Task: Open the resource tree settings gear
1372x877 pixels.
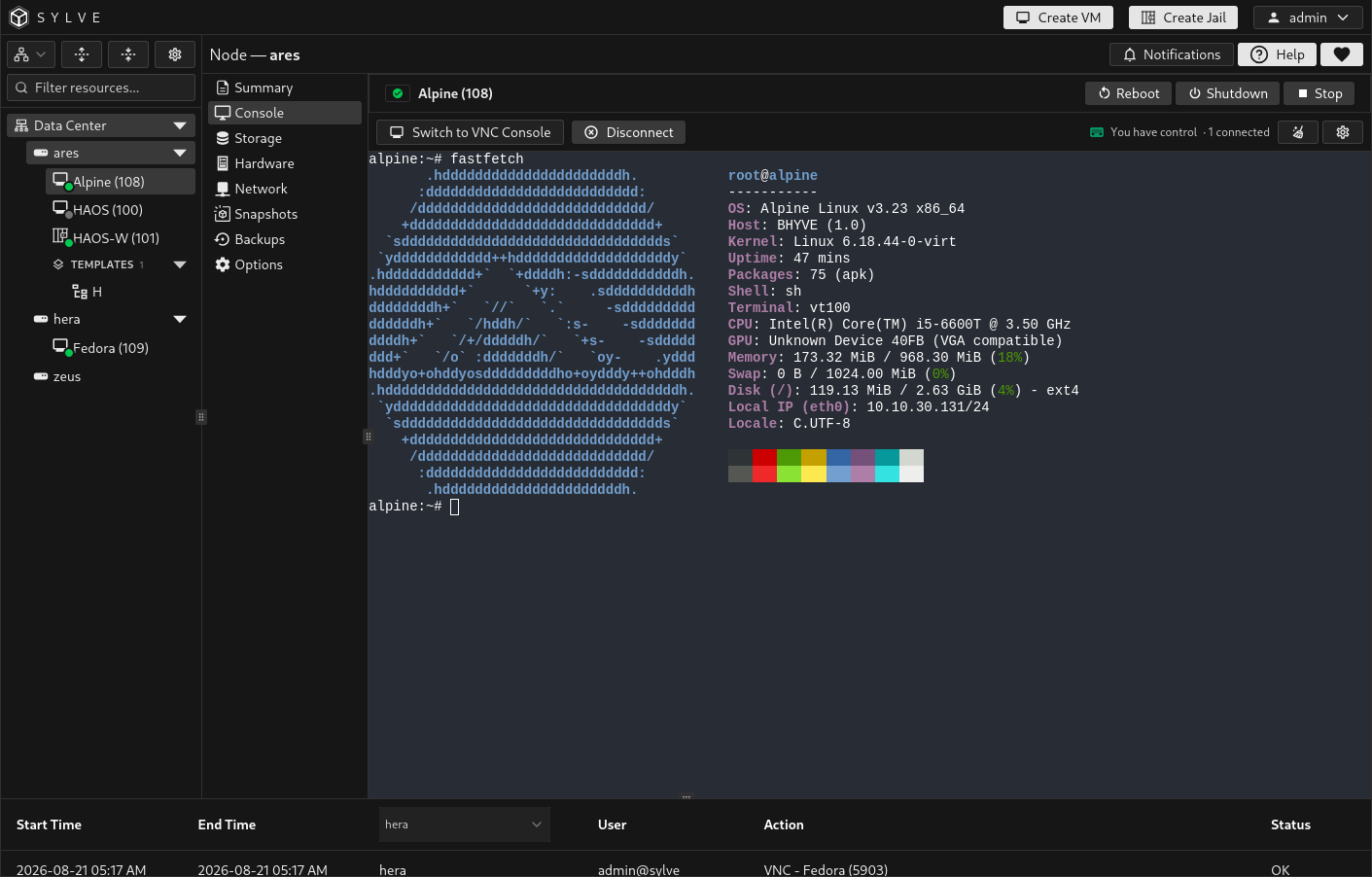Action: [175, 54]
